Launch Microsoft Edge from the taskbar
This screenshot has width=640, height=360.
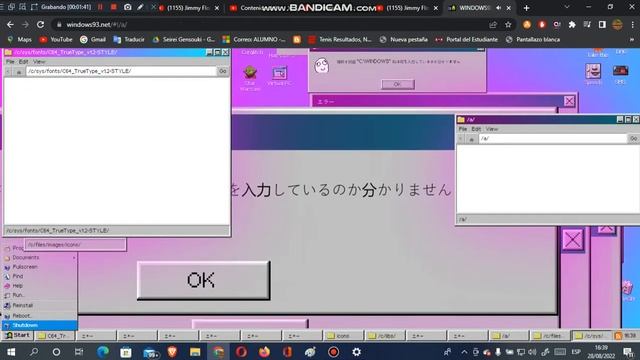[102, 352]
